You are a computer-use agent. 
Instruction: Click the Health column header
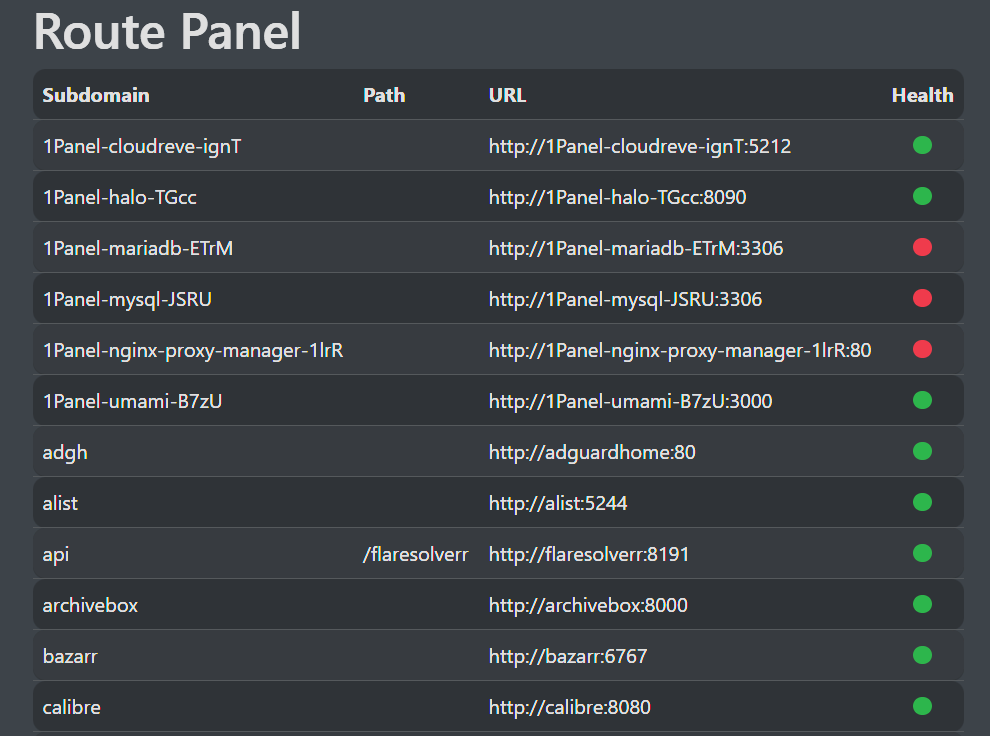tap(922, 95)
